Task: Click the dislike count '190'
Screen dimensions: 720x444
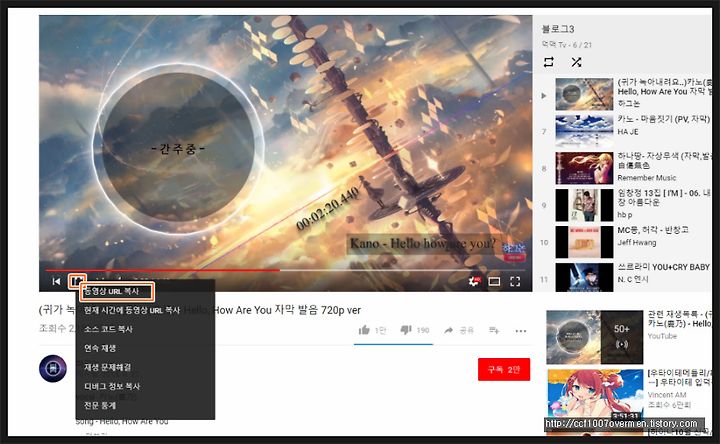Action: [x=422, y=330]
